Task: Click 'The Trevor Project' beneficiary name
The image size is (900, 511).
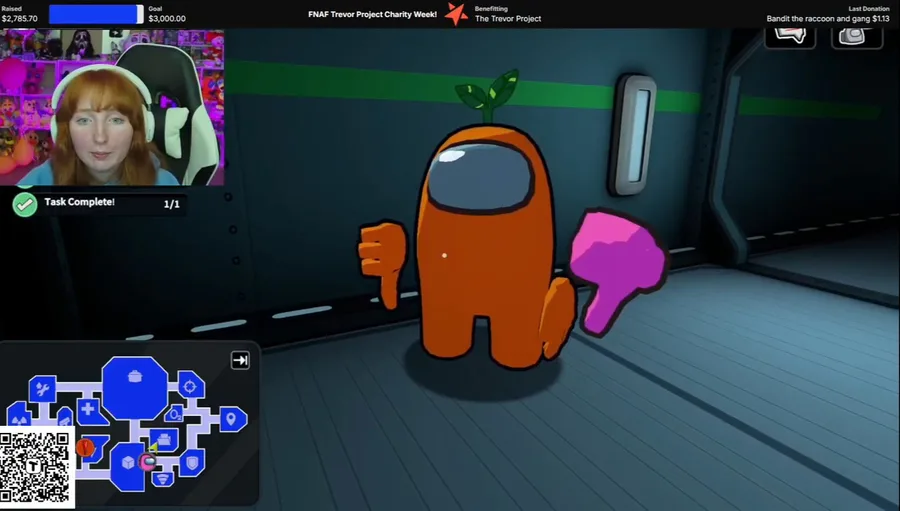Action: [x=508, y=18]
